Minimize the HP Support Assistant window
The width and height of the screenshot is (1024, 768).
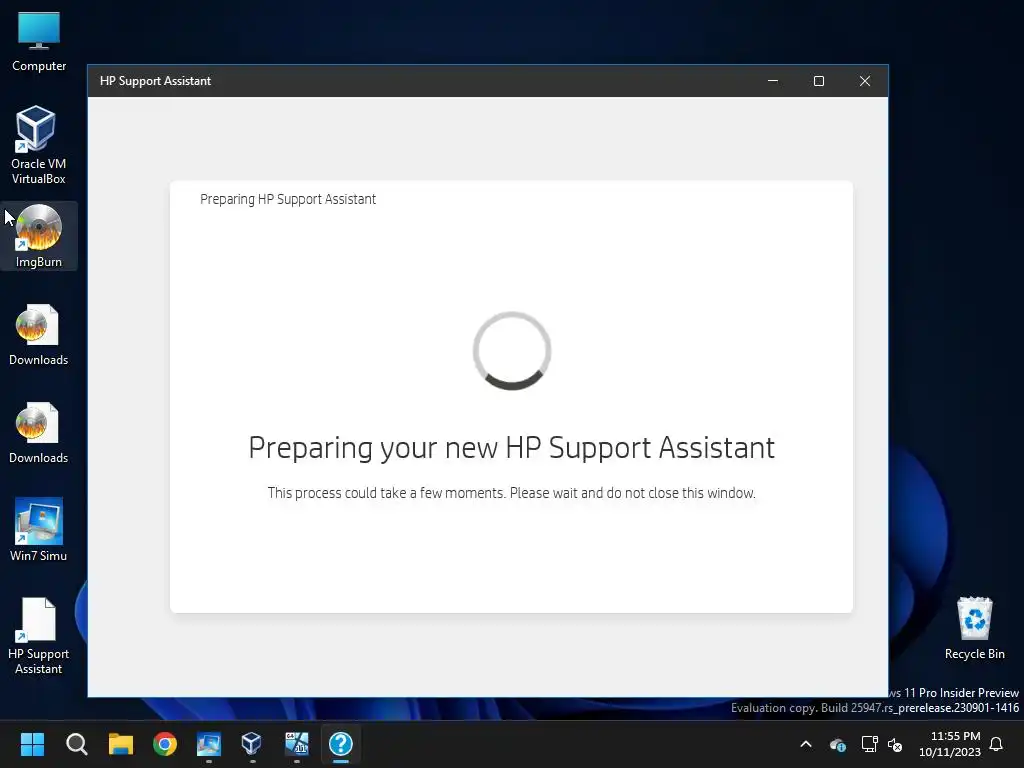[773, 81]
